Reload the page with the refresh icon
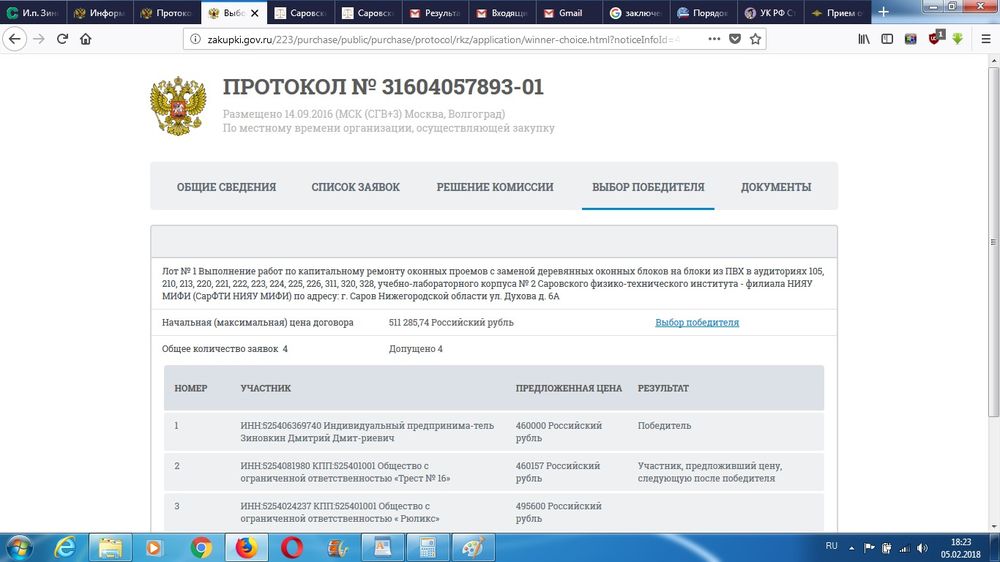The image size is (1000, 562). click(62, 39)
